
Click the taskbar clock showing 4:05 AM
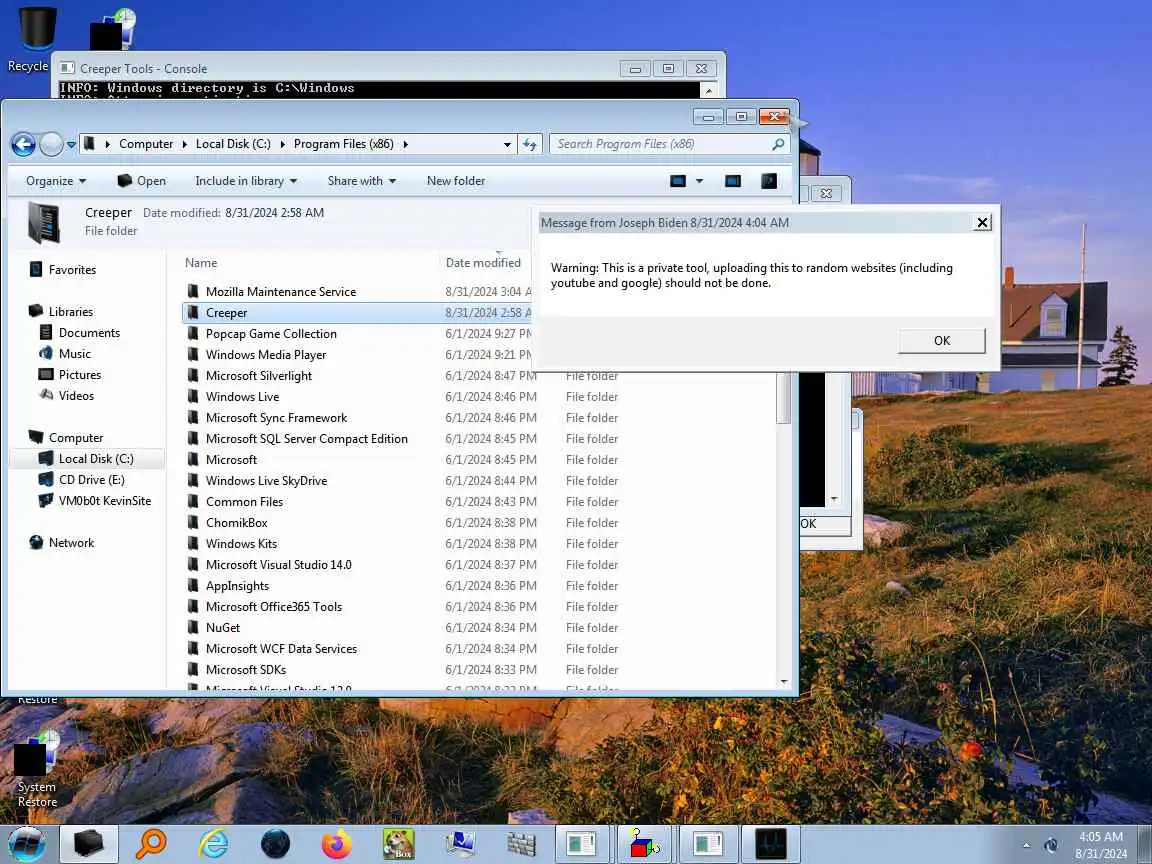1101,845
